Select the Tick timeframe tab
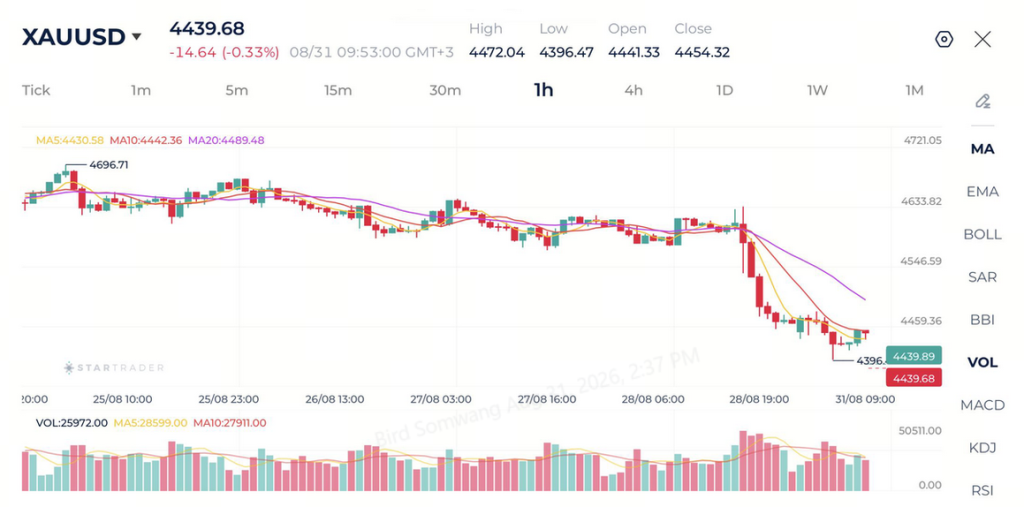 [x=36, y=90]
